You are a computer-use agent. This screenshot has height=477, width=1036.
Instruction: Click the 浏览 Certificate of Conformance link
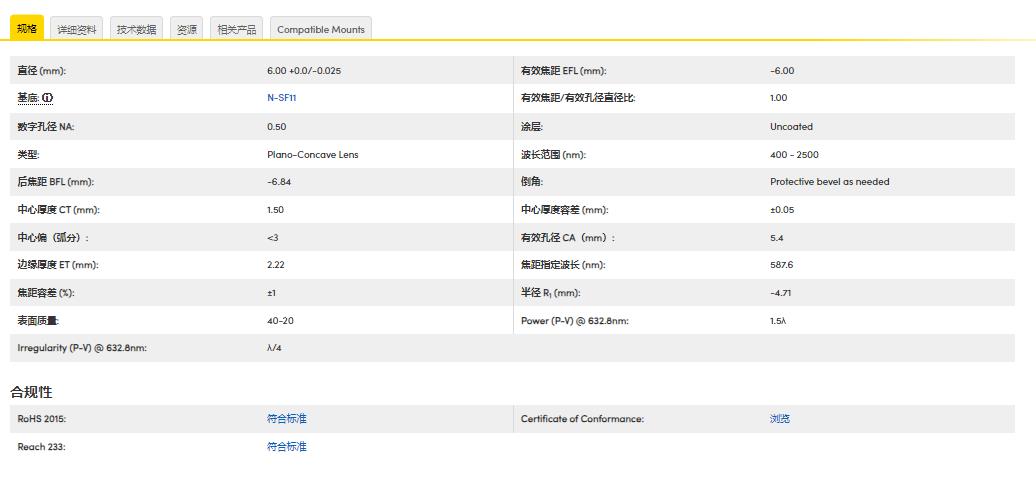point(780,419)
